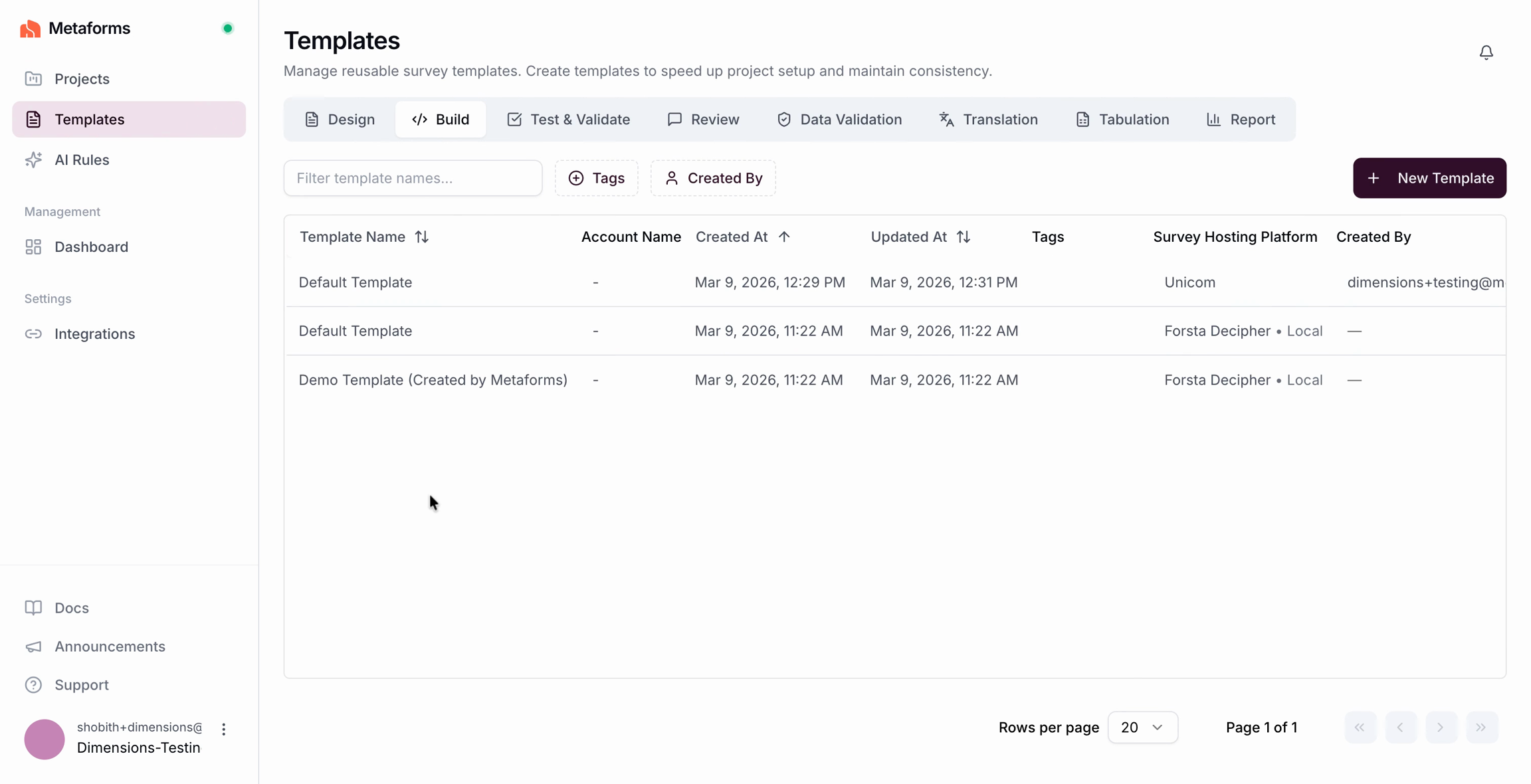Switch to the Design tab
Image resolution: width=1531 pixels, height=784 pixels.
click(340, 120)
